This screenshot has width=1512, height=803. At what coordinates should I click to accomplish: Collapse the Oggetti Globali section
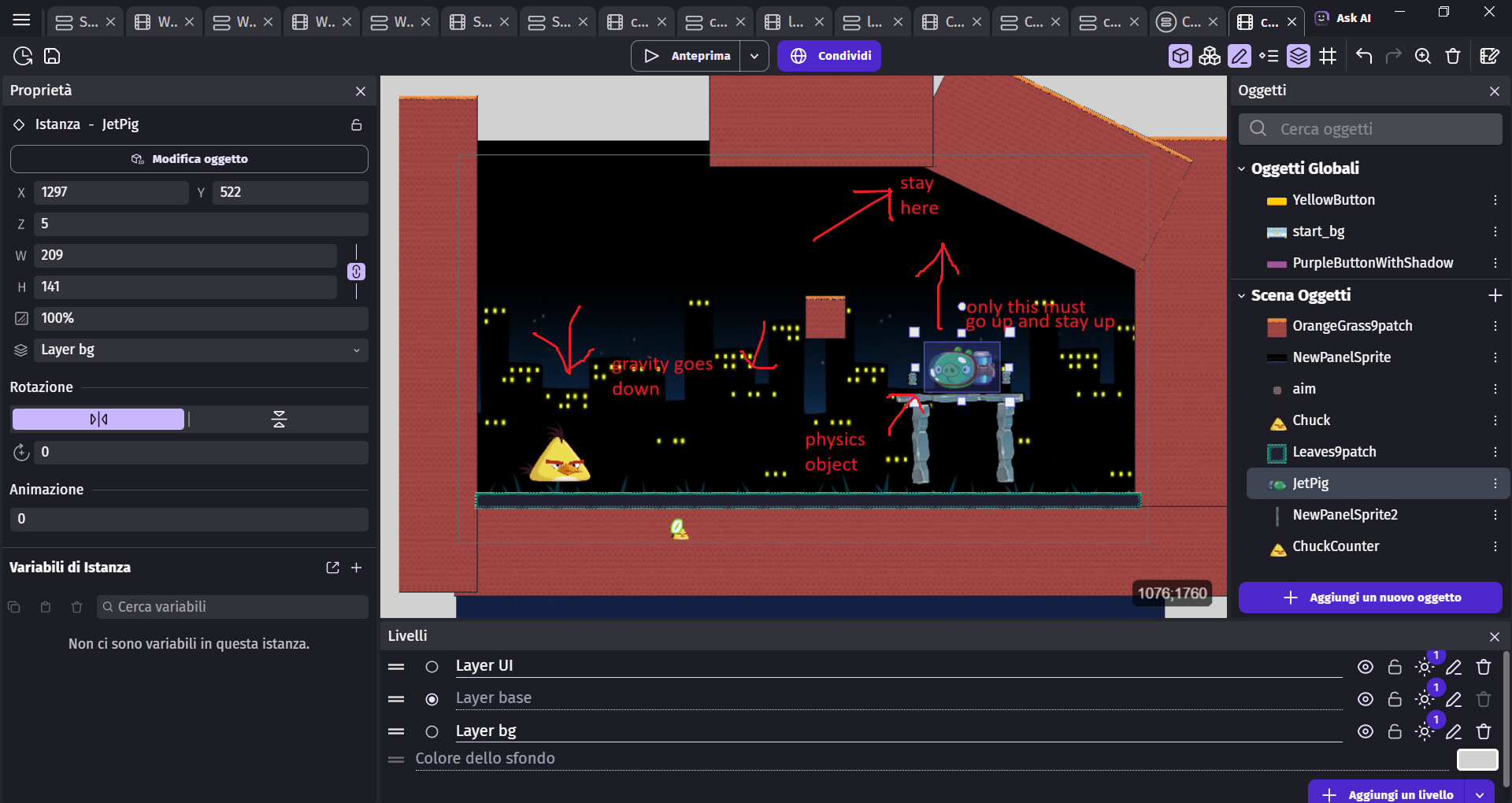1242,168
